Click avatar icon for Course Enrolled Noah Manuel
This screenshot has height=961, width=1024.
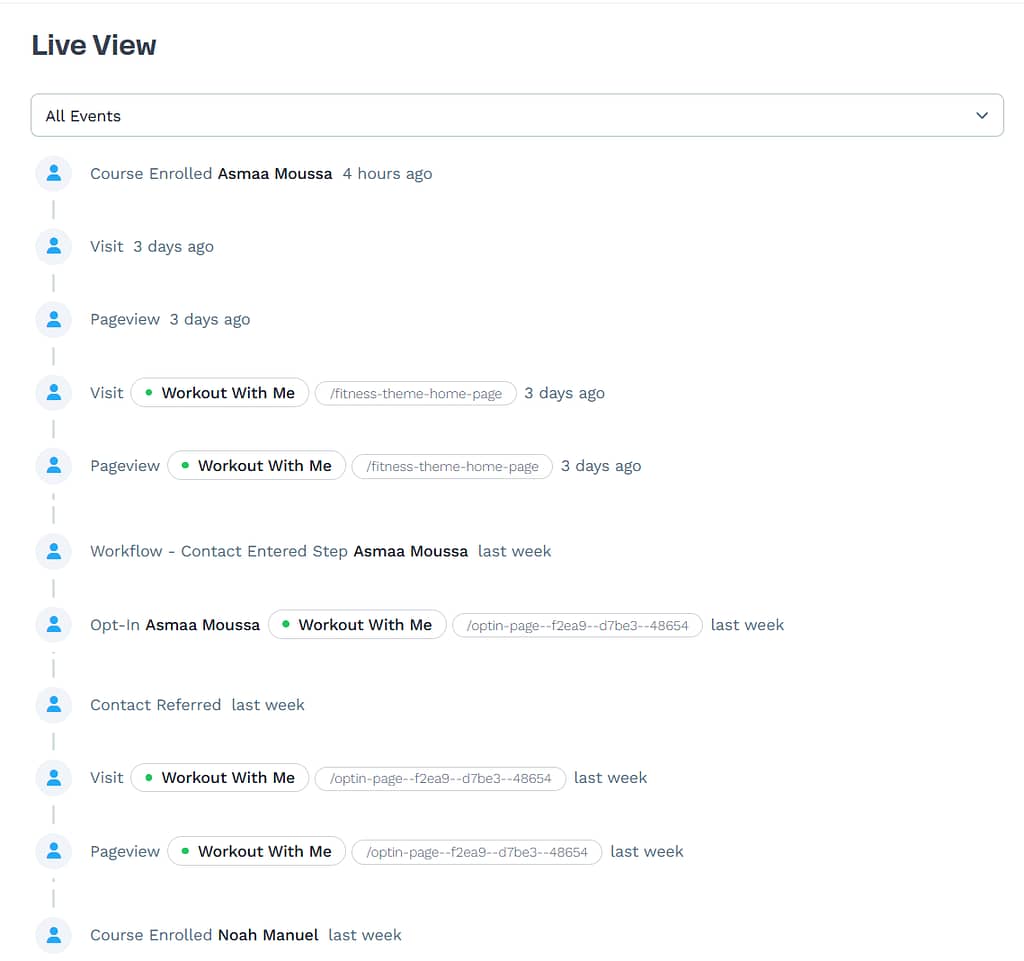[x=54, y=936]
